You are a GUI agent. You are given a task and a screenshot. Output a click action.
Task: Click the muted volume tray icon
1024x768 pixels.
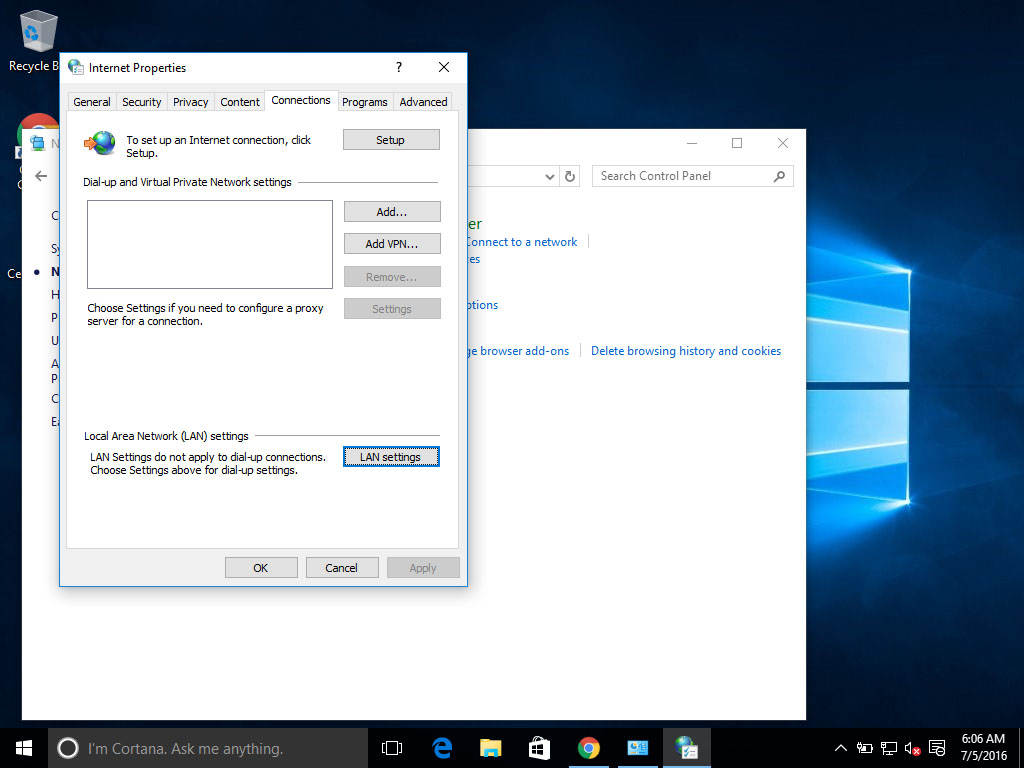(x=912, y=748)
